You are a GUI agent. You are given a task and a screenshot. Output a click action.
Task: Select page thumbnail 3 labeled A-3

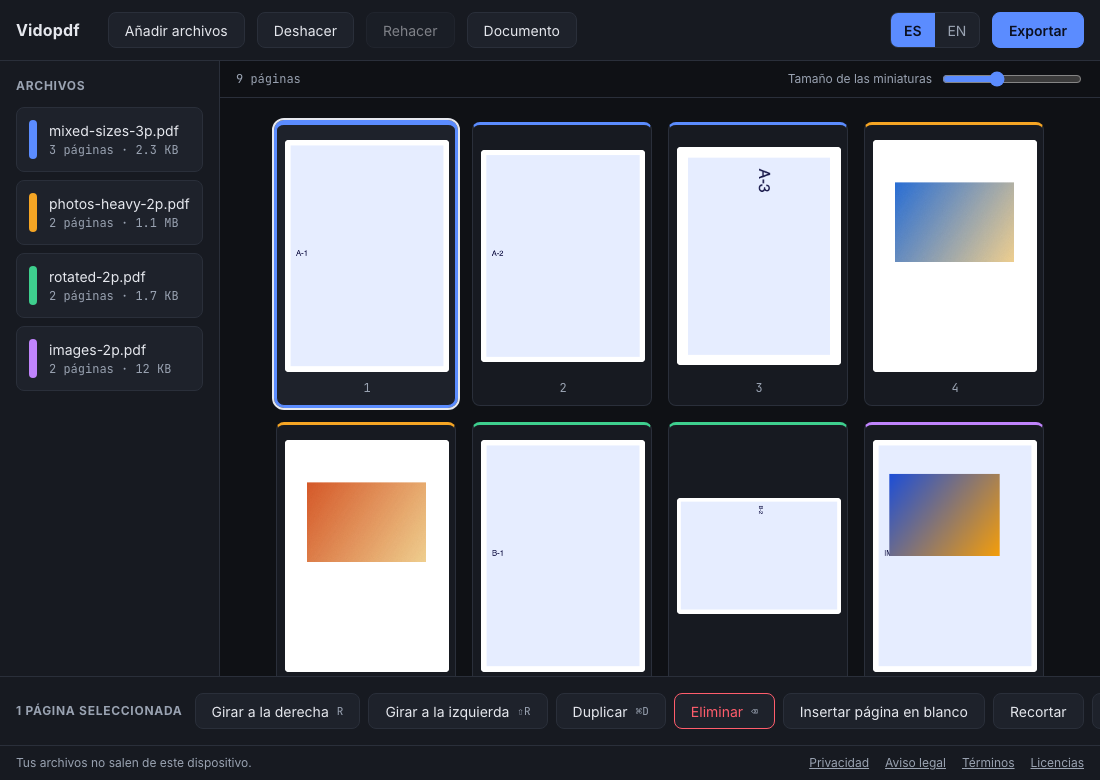(758, 264)
